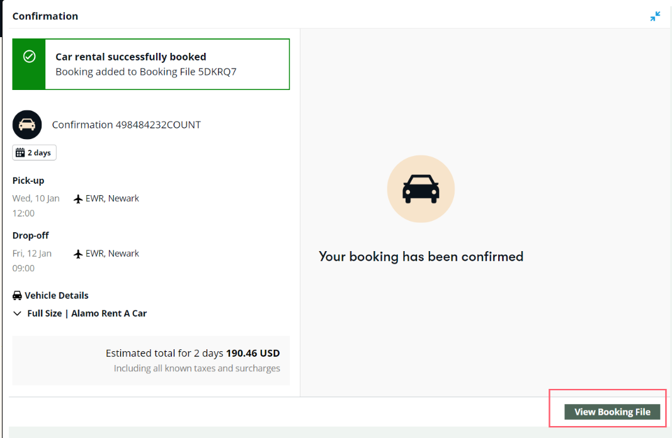Click the pick-up airport plane icon
Image resolution: width=672 pixels, height=438 pixels.
click(78, 199)
